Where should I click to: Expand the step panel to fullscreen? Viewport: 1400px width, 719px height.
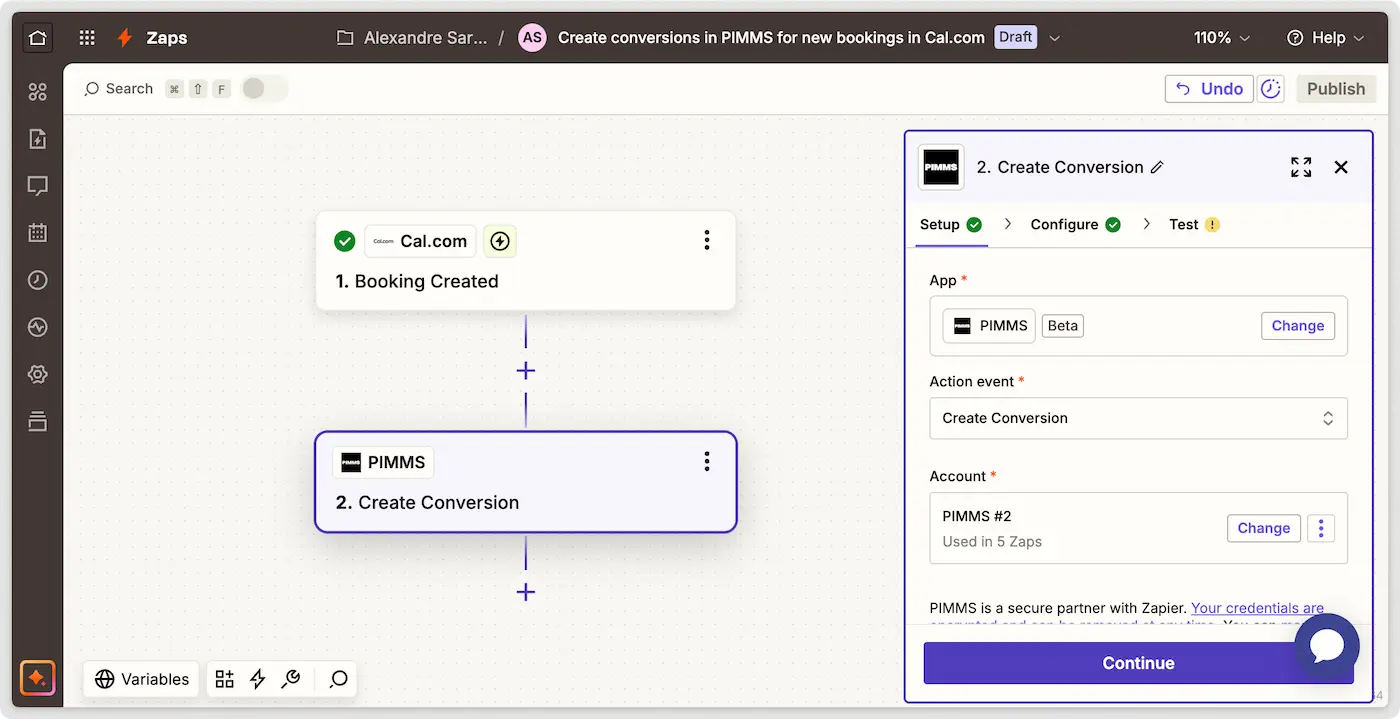click(1300, 167)
